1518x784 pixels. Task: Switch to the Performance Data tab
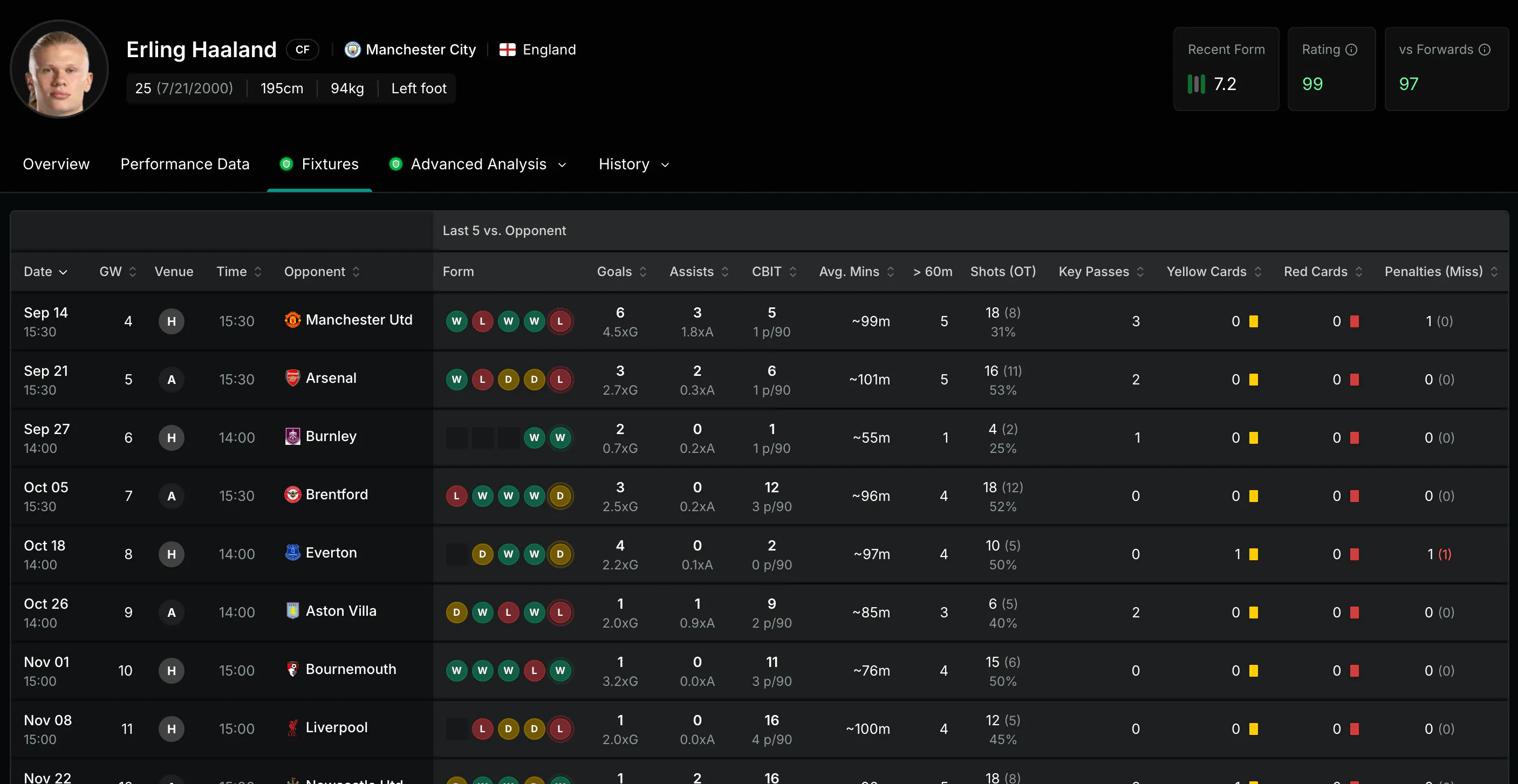click(x=184, y=164)
